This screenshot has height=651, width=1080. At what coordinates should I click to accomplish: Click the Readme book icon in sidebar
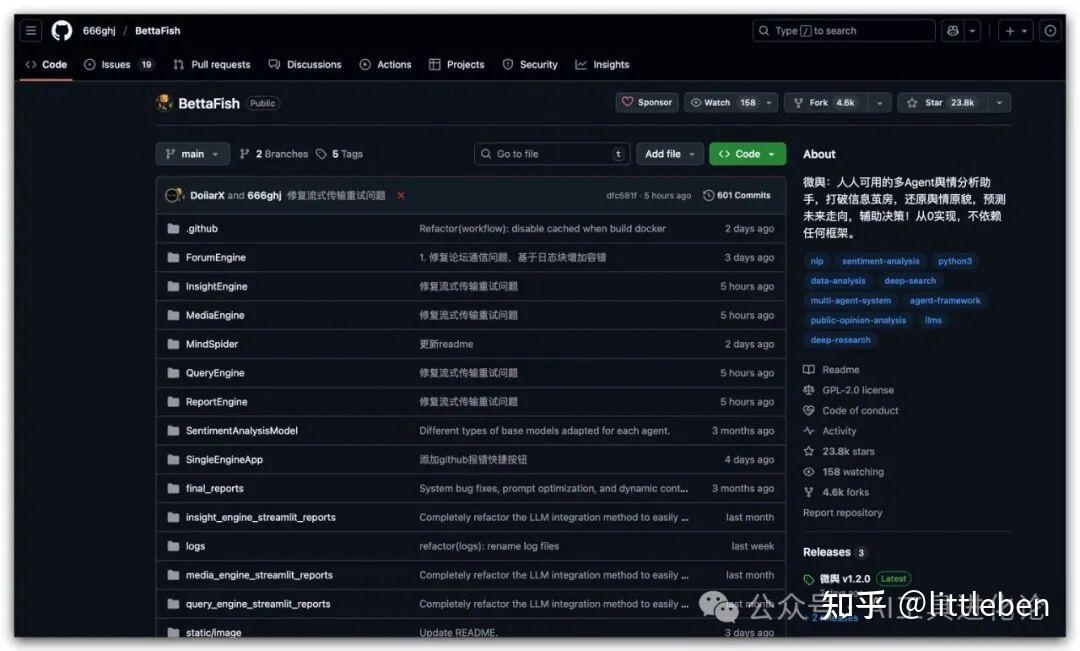pyautogui.click(x=808, y=369)
